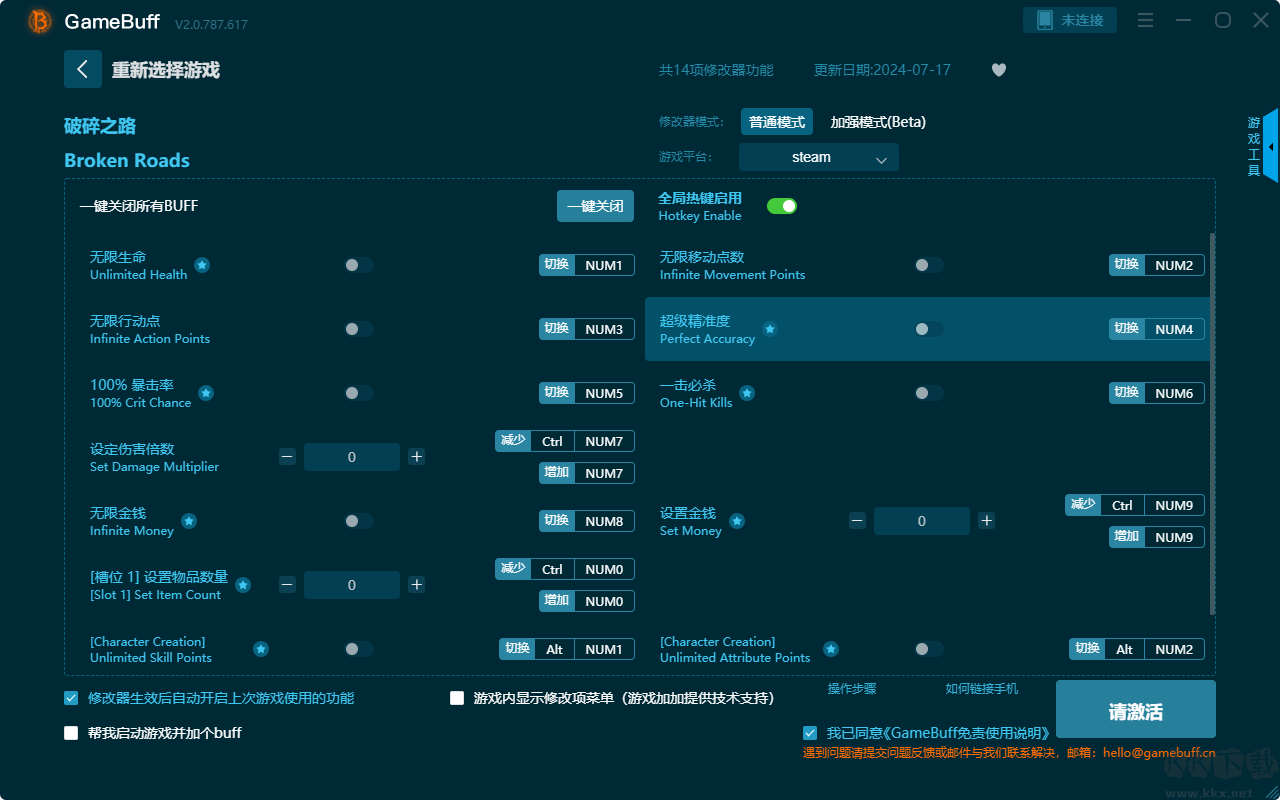1280x800 pixels.
Task: Turn on Infinite Movement Points
Action: coord(929,265)
